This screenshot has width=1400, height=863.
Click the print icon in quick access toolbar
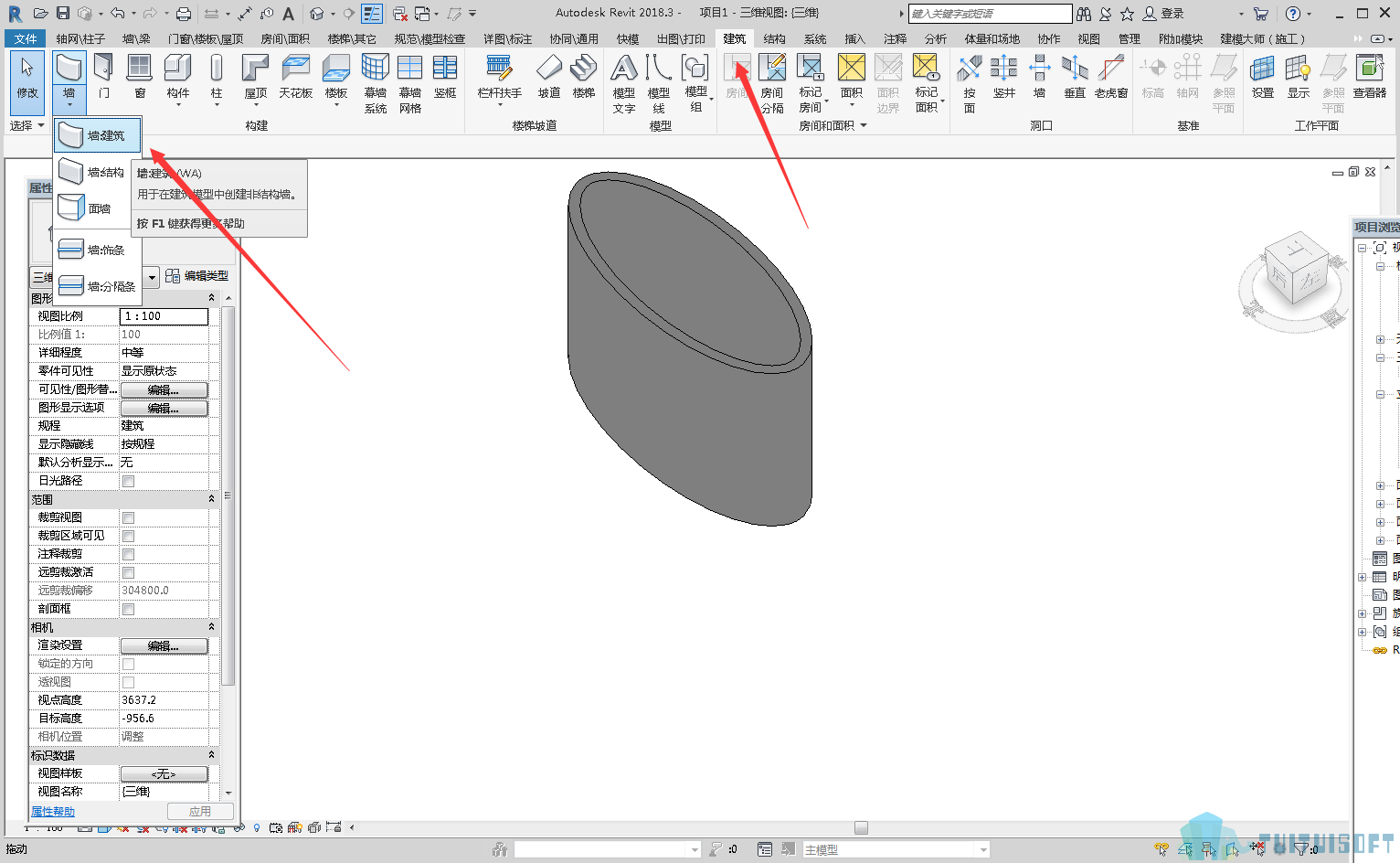pos(184,13)
